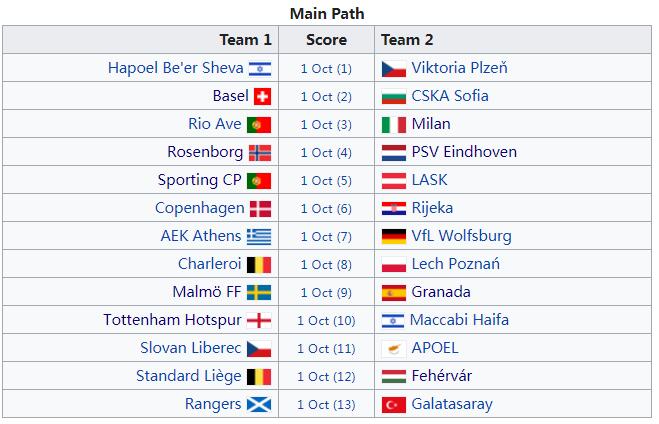
Task: Open the Slovan Liberec team page
Action: click(191, 348)
